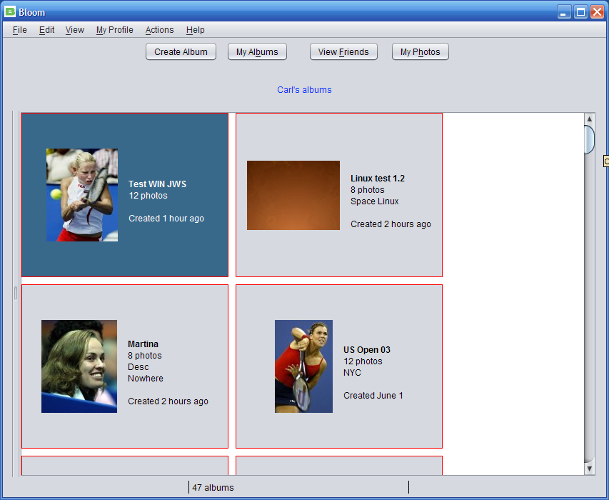This screenshot has width=609, height=500.
Task: Open the File menu
Action: point(20,30)
